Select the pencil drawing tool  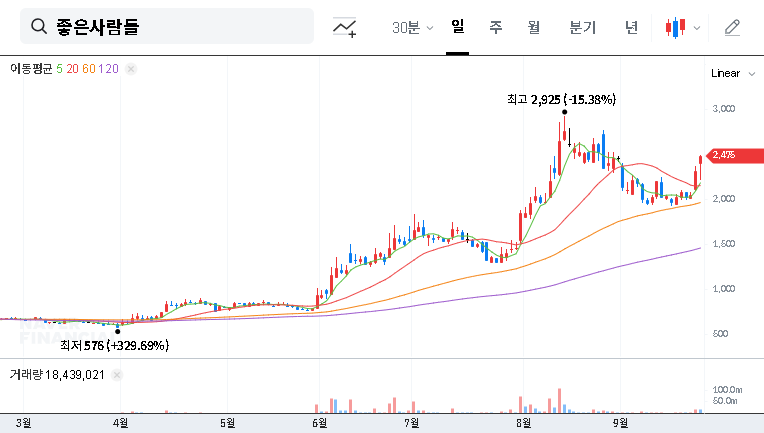pyautogui.click(x=732, y=28)
